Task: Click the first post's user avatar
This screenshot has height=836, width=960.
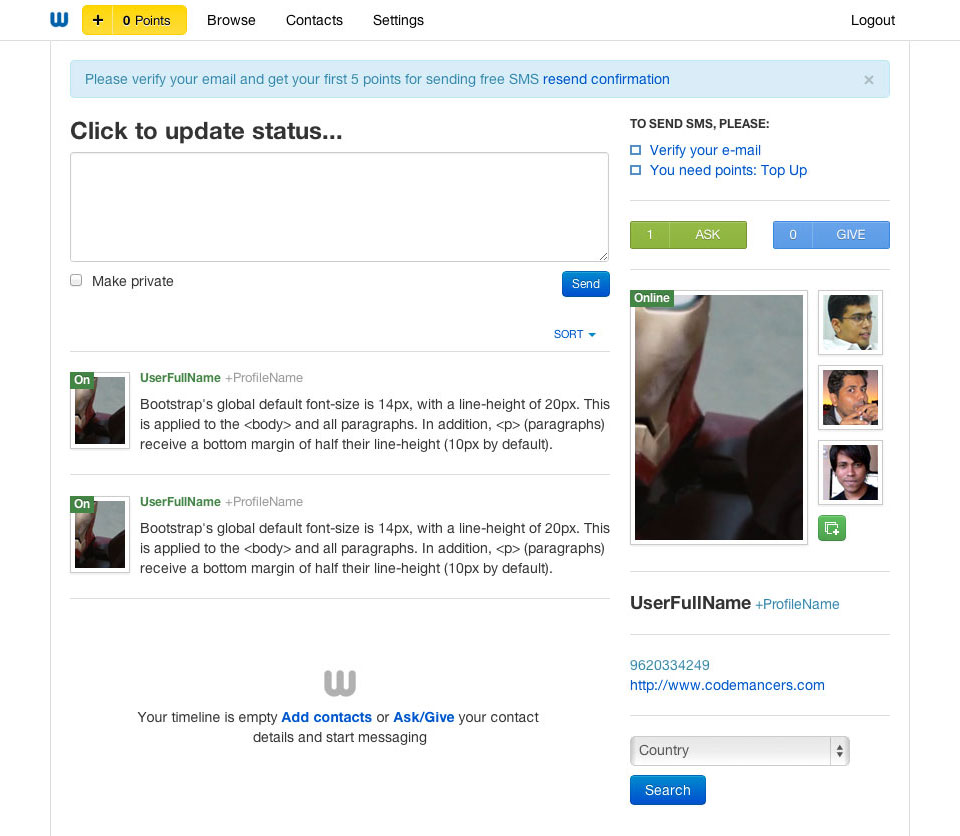Action: point(100,410)
